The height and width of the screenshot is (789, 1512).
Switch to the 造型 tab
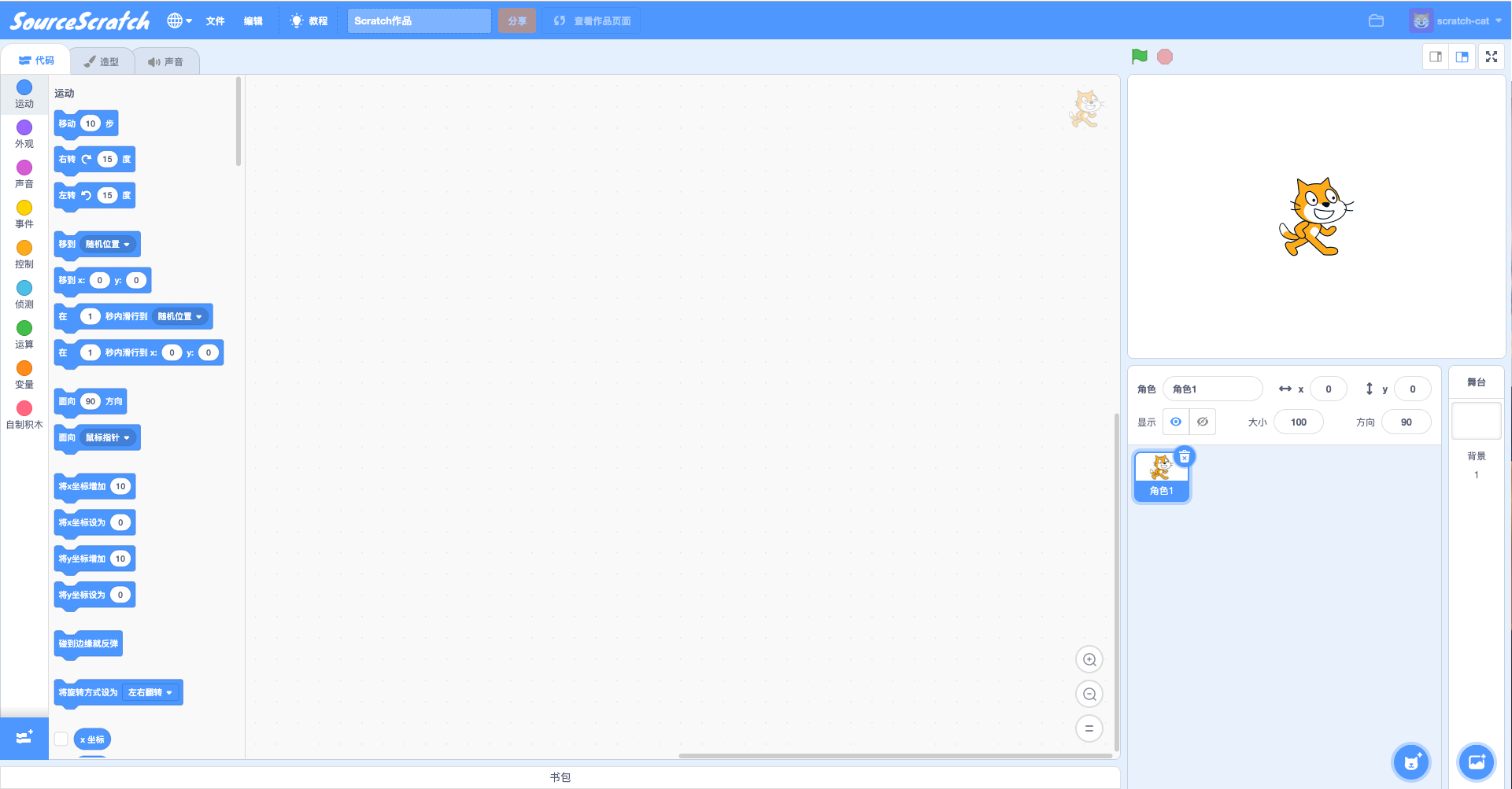click(102, 60)
